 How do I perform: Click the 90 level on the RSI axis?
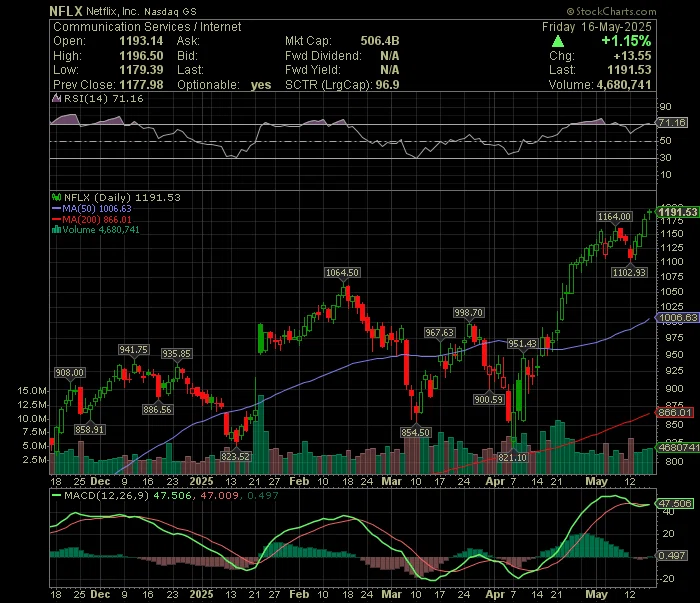665,107
